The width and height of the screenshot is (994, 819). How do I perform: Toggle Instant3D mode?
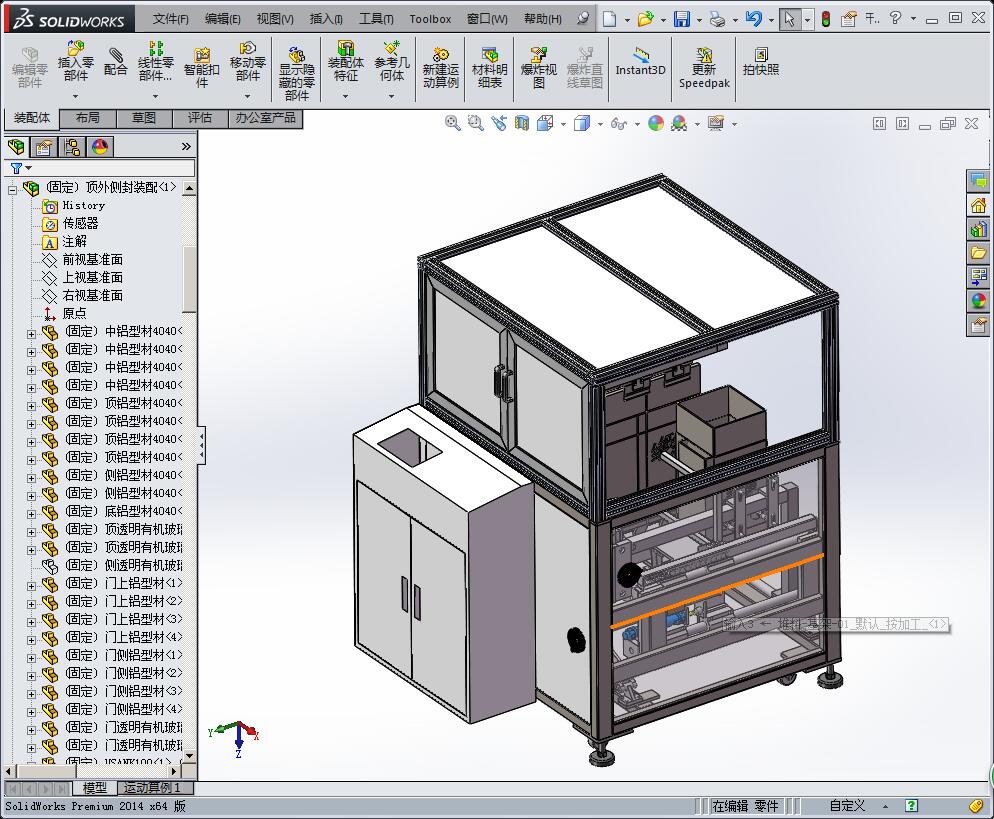(x=640, y=61)
